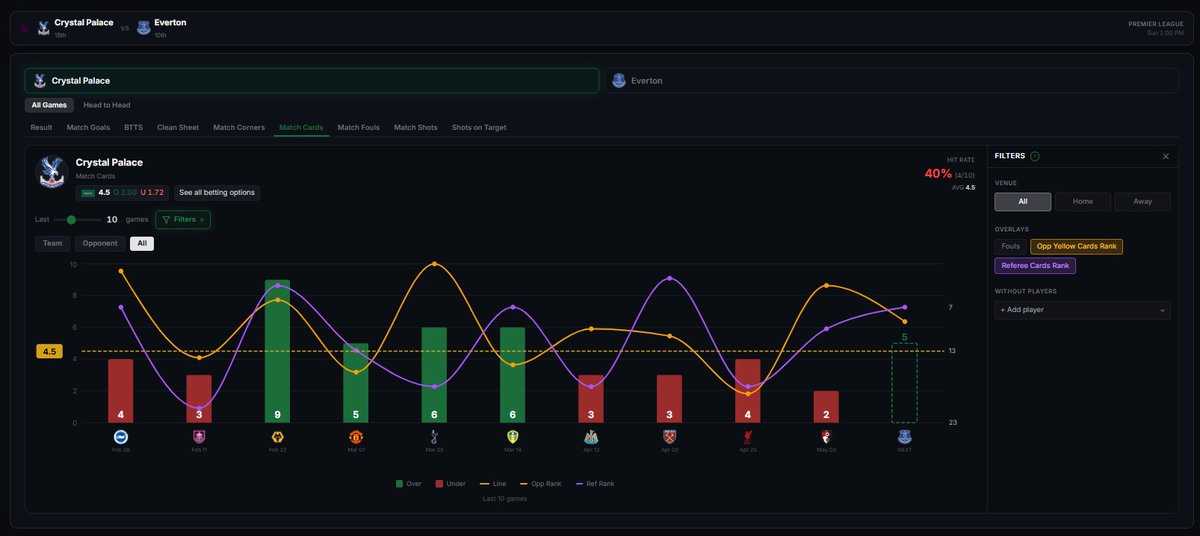Click the Liverpool badge under Apr 25

click(747, 437)
